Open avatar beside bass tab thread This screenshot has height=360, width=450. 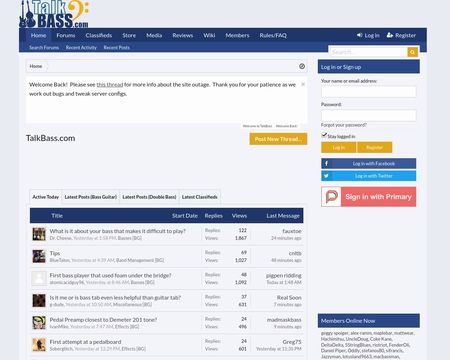(x=39, y=300)
